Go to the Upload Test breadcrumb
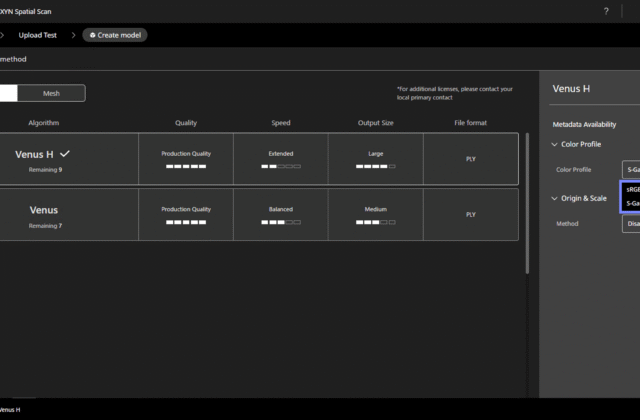This screenshot has width=640, height=420. (38, 35)
